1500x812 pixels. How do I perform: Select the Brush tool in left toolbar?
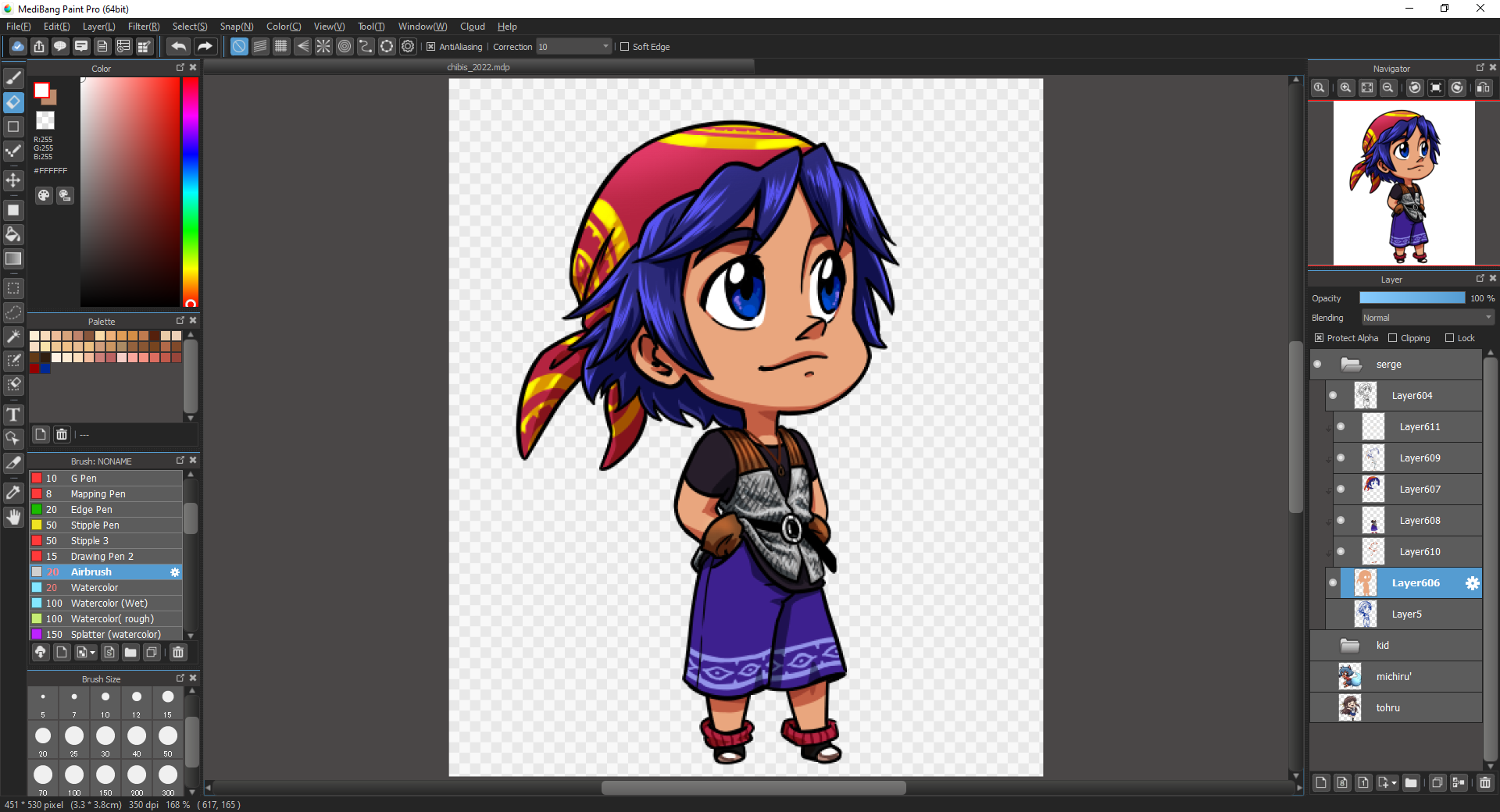tap(13, 78)
